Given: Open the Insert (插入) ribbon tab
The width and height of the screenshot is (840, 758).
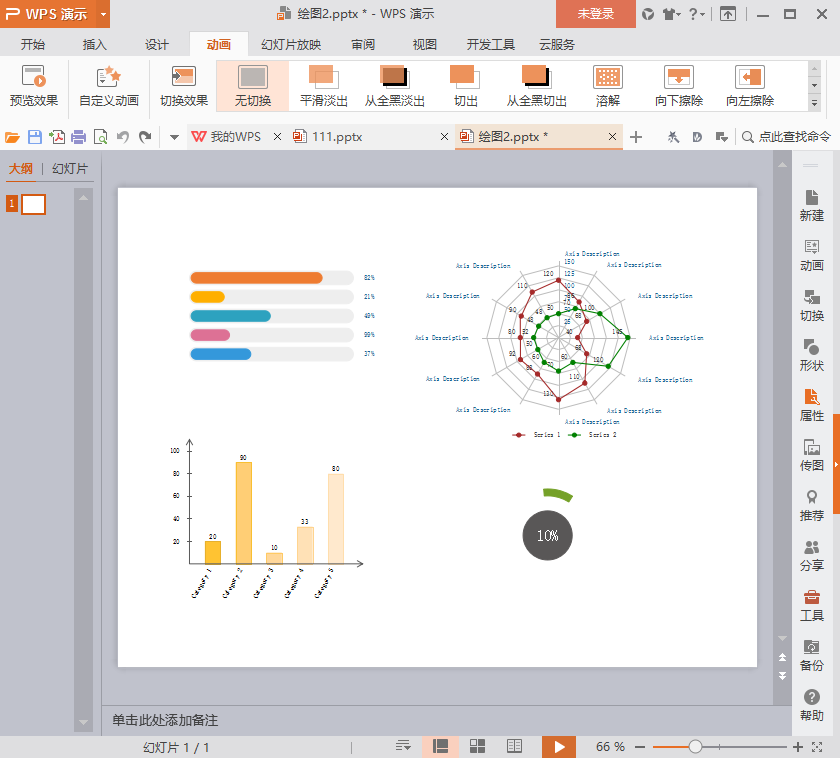Looking at the screenshot, I should (95, 44).
